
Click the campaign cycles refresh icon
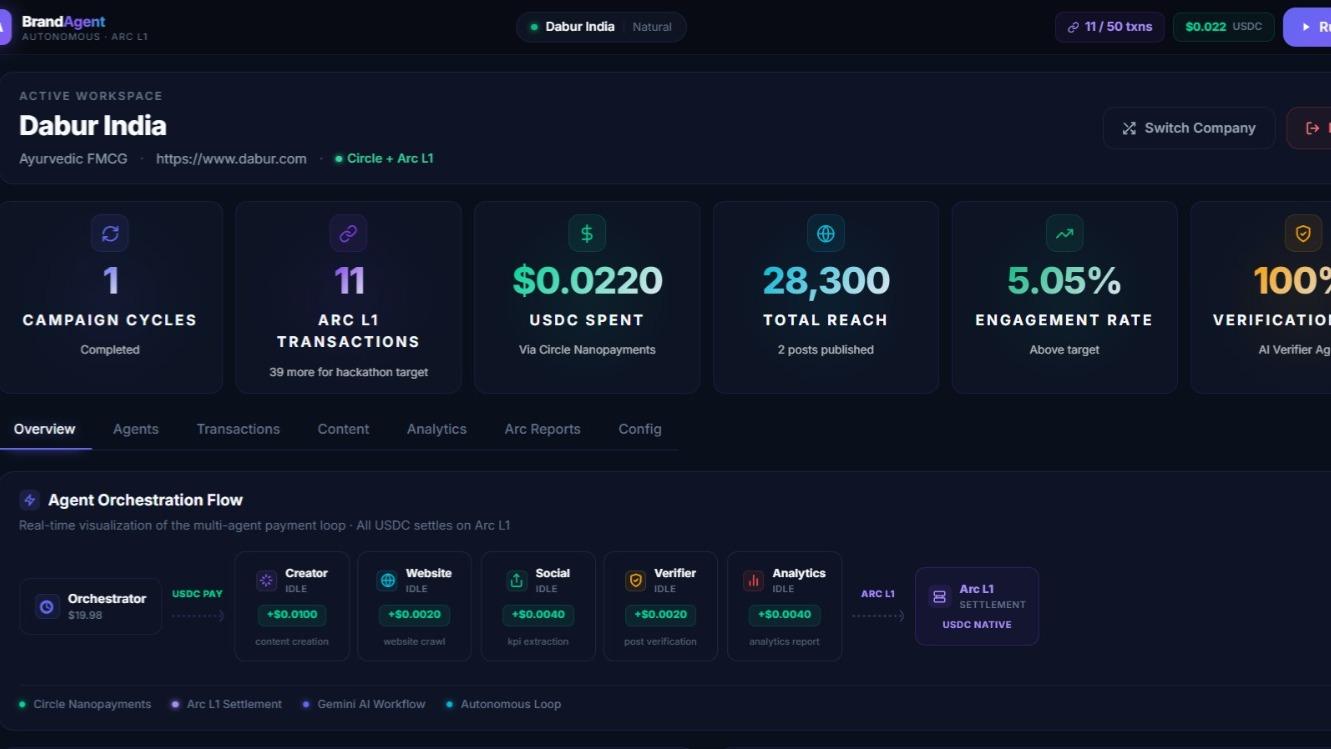[x=110, y=234]
